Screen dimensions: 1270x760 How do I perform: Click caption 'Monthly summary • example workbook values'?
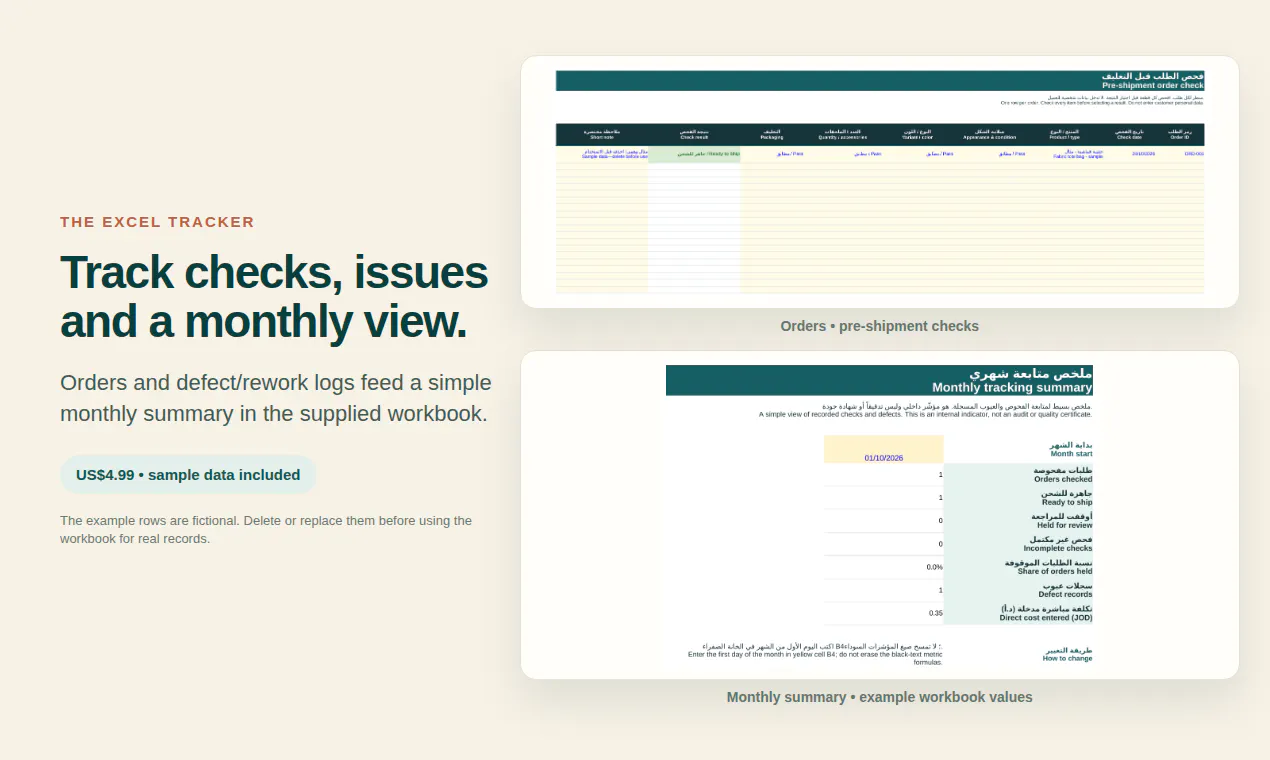pos(880,697)
